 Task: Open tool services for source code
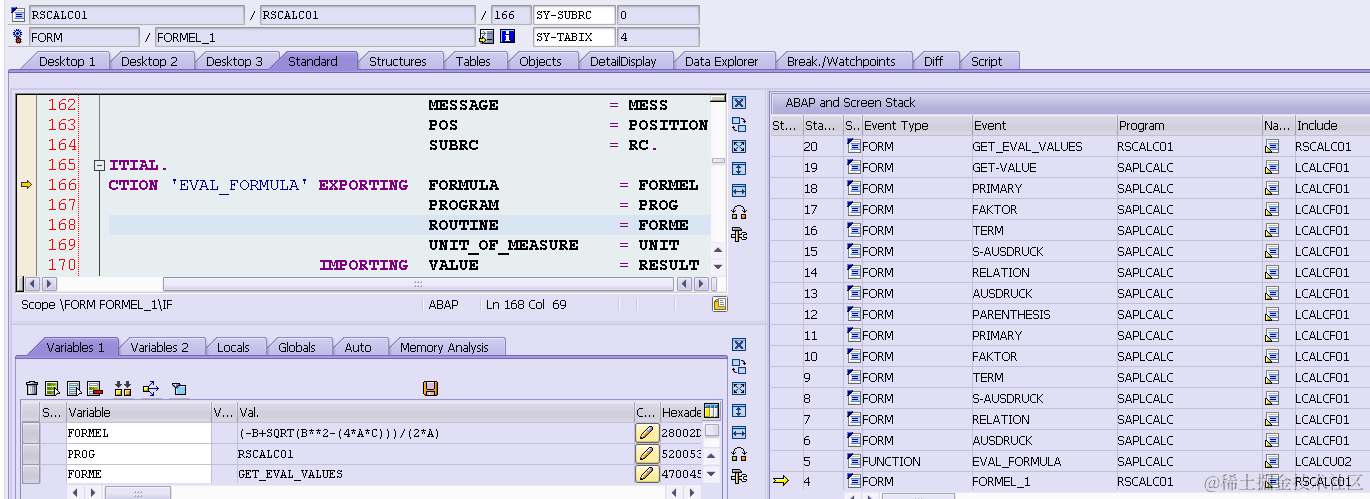click(739, 235)
